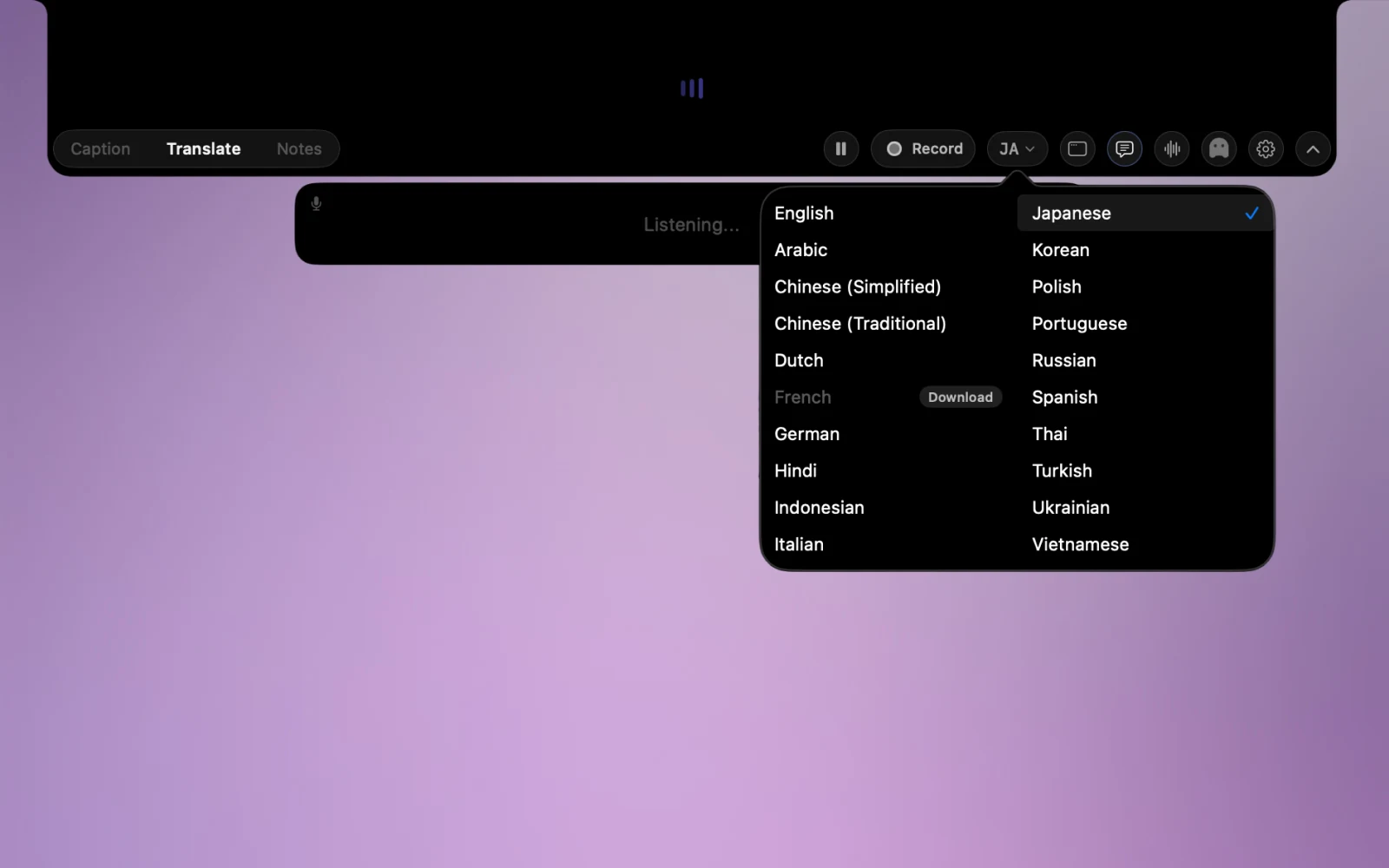Select the checked Japanese option

pyautogui.click(x=1145, y=213)
